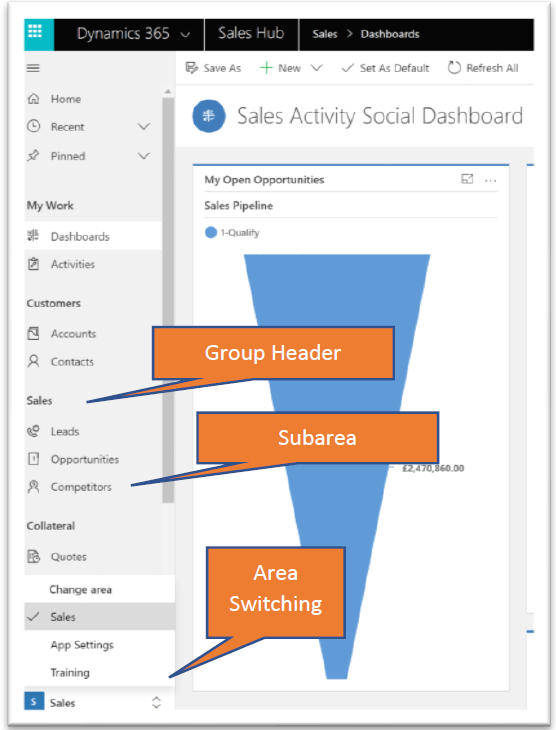Screen dimensions: 556x730
Task: Open the Sales area switcher
Action: pyautogui.click(x=93, y=703)
